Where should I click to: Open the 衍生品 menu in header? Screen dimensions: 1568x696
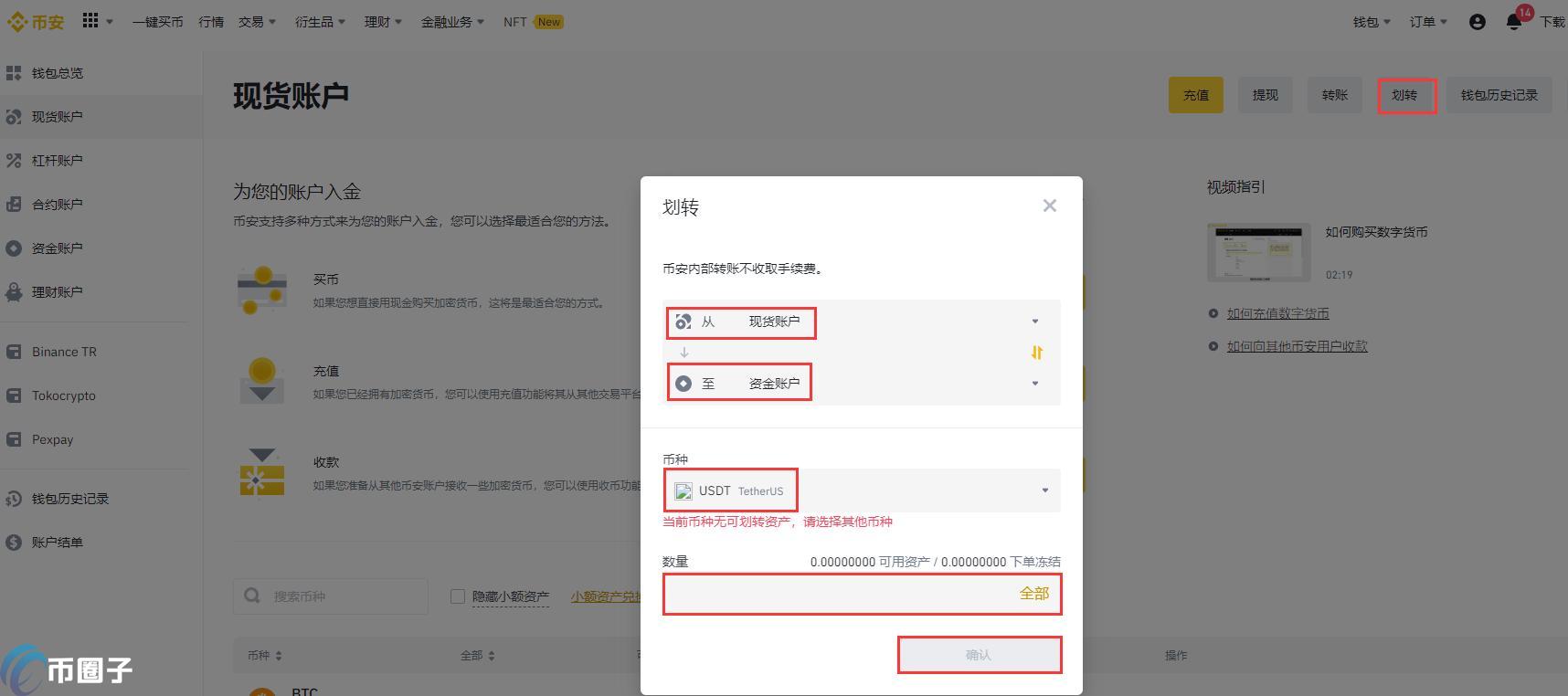click(320, 22)
